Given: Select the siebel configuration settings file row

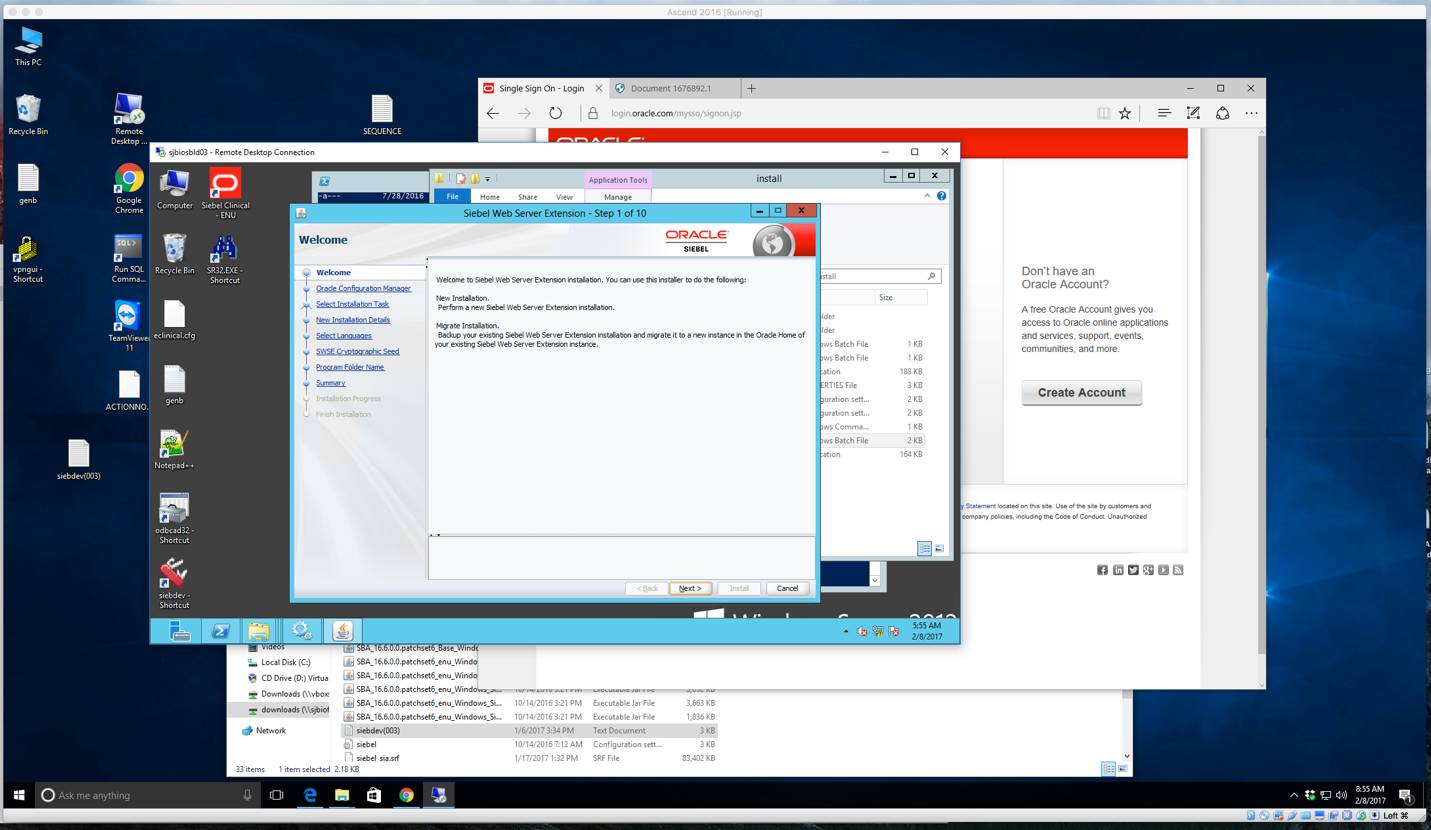Looking at the screenshot, I should pyautogui.click(x=530, y=744).
